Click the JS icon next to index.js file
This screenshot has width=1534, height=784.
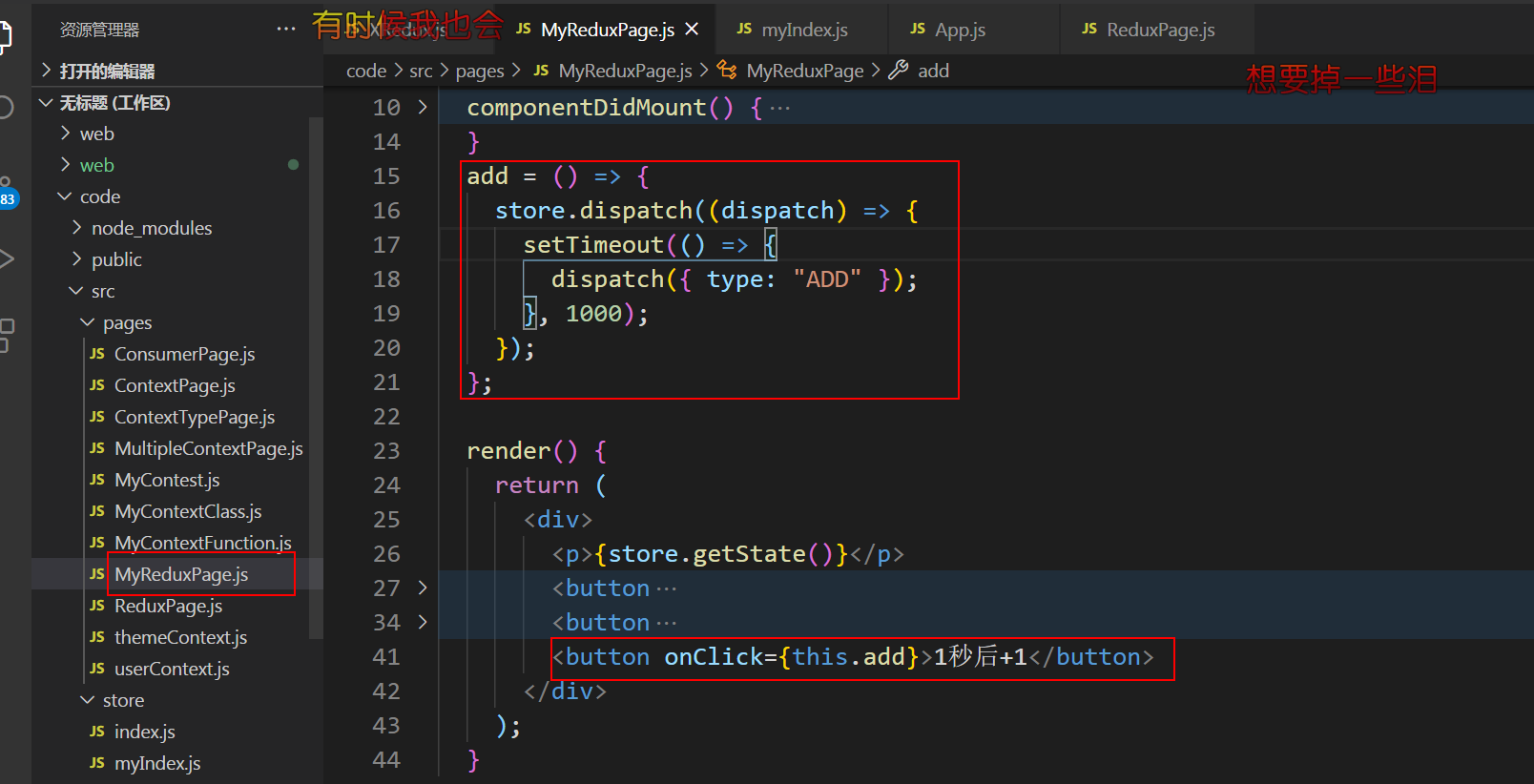(x=97, y=732)
